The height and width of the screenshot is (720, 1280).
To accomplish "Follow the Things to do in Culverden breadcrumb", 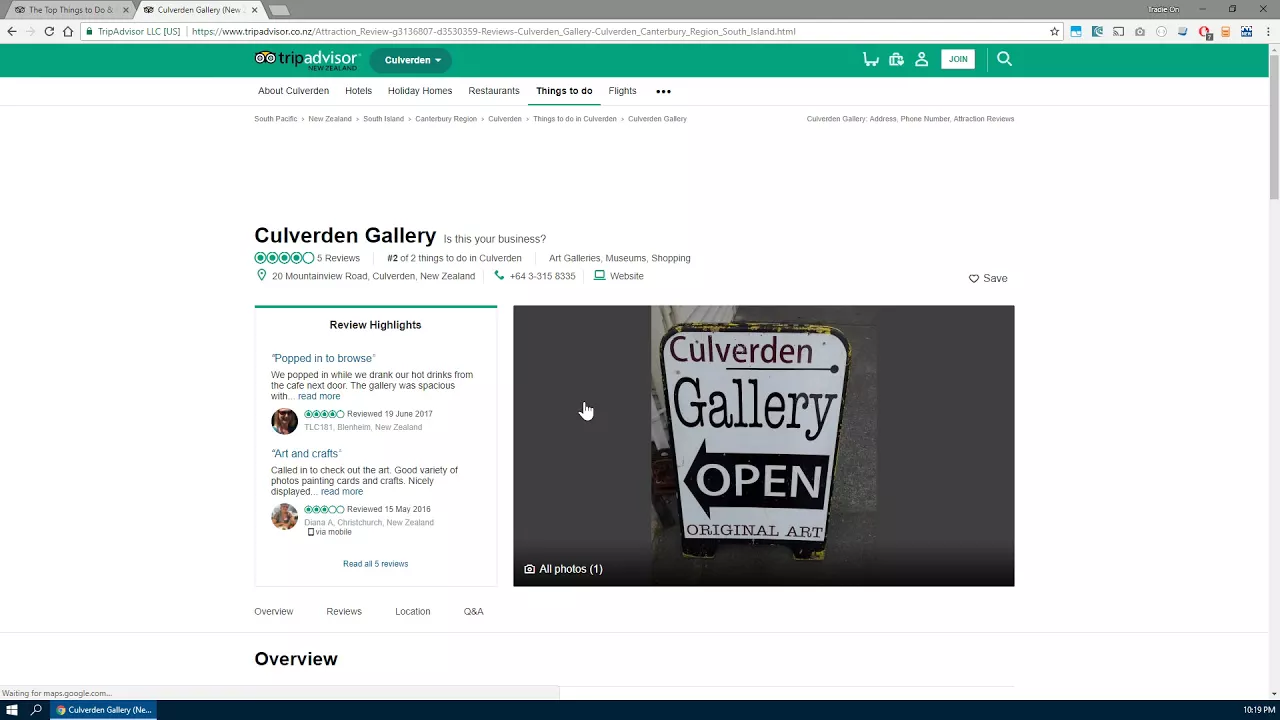I will coord(575,119).
